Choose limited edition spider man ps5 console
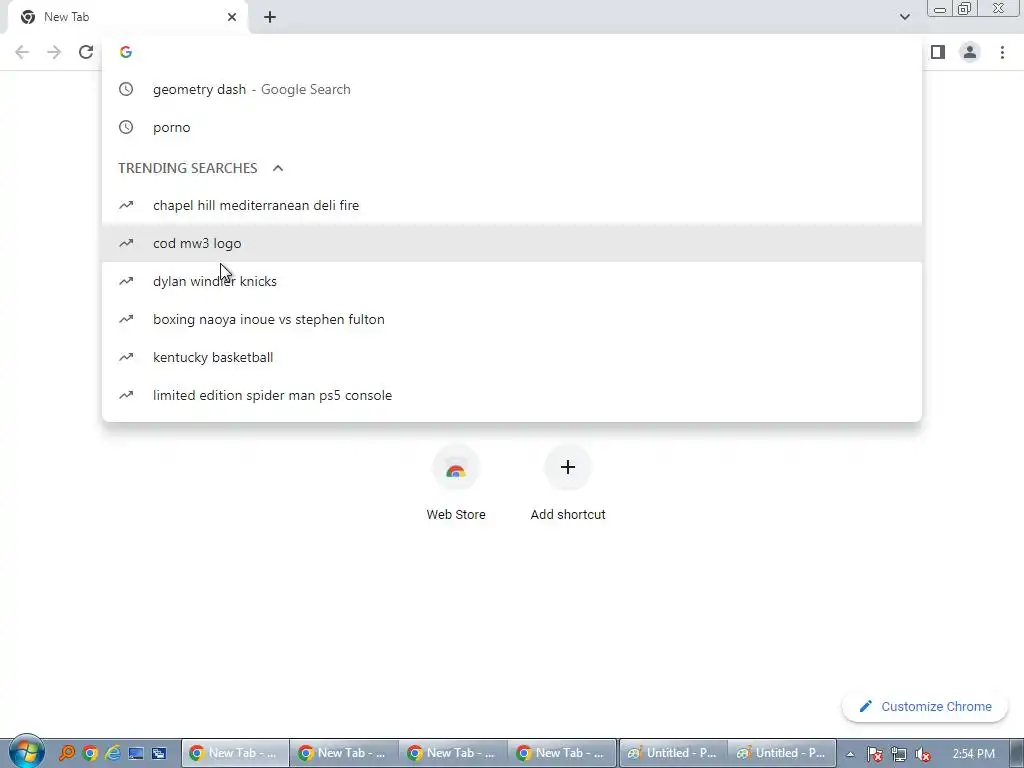This screenshot has width=1024, height=768. tap(512, 395)
